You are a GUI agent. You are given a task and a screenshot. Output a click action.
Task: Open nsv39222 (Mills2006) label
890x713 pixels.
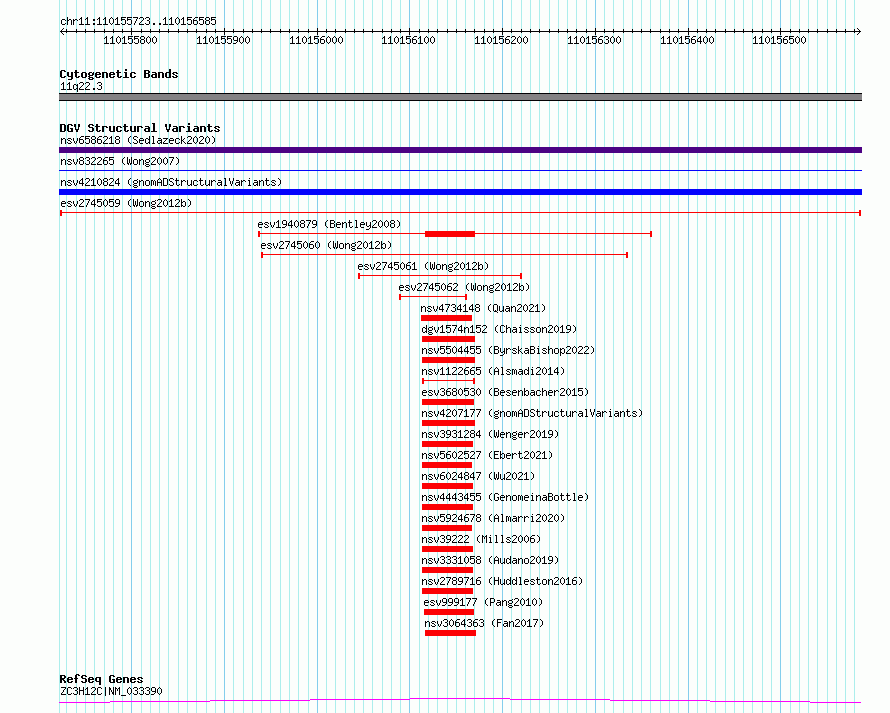481,539
